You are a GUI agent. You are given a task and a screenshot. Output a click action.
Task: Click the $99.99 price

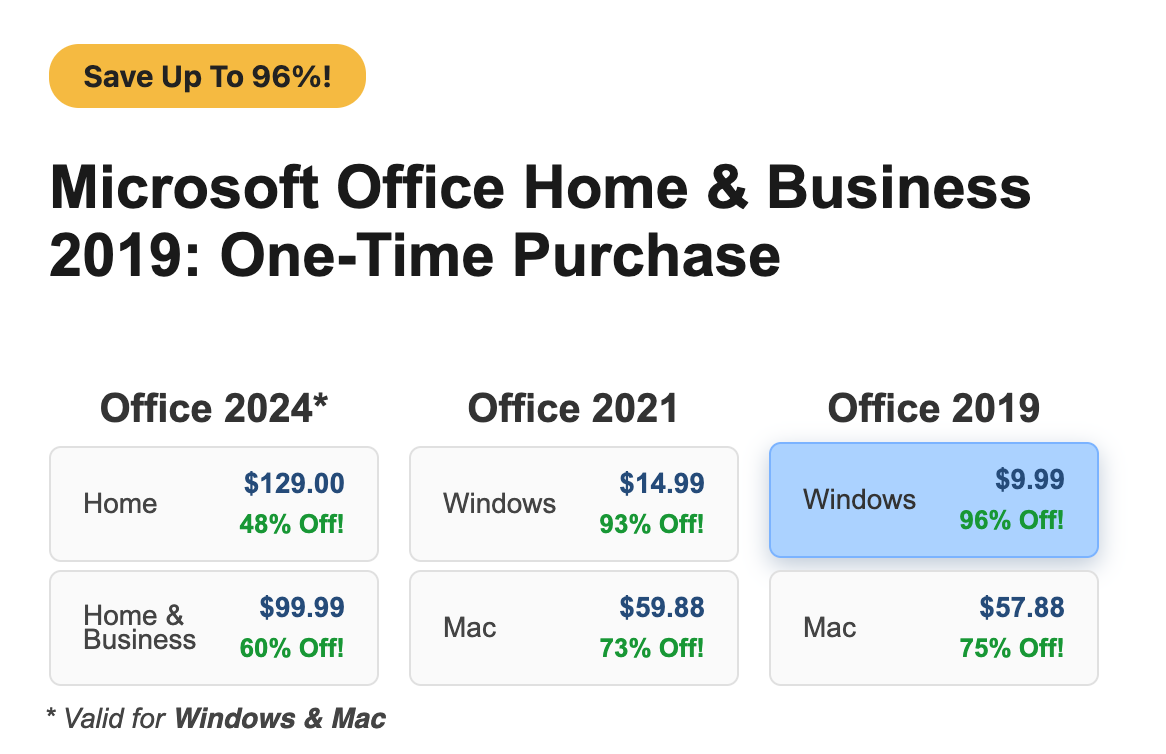[x=302, y=607]
